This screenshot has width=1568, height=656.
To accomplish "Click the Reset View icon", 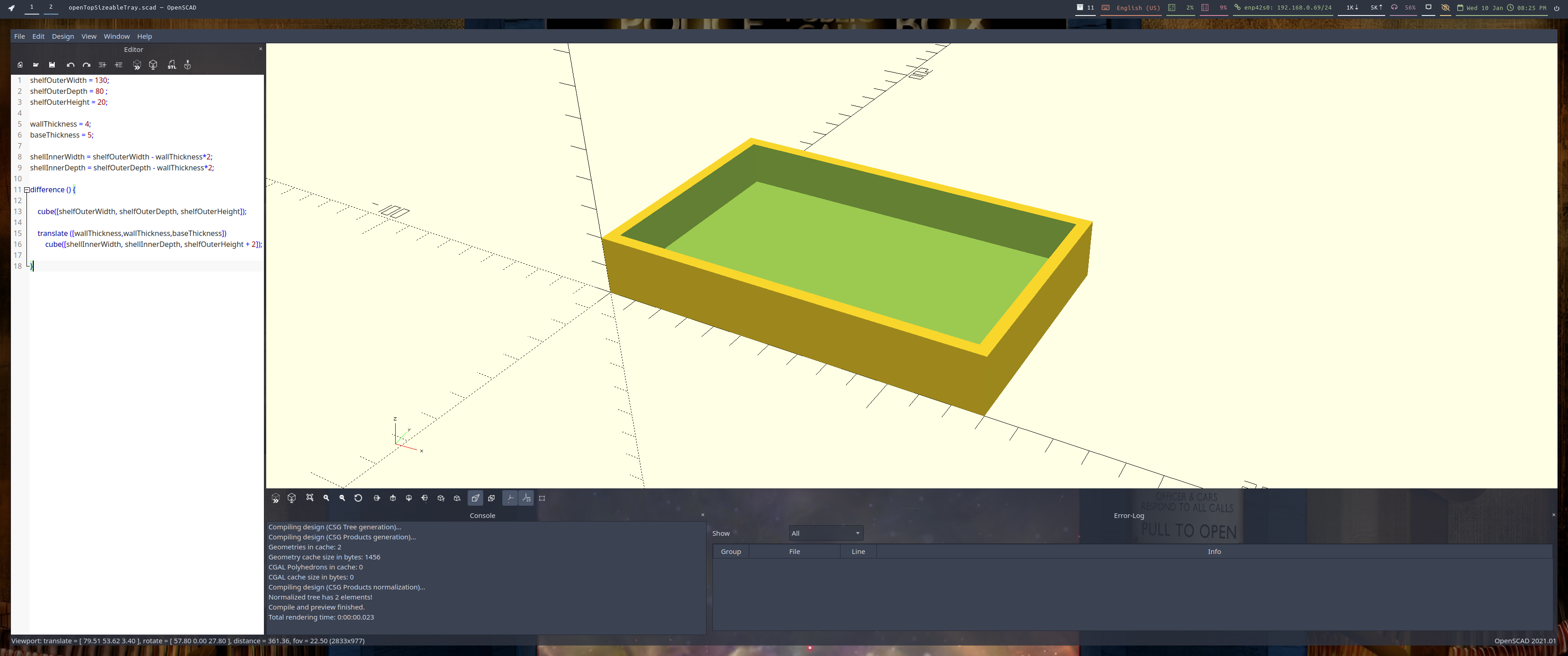I will click(x=358, y=498).
